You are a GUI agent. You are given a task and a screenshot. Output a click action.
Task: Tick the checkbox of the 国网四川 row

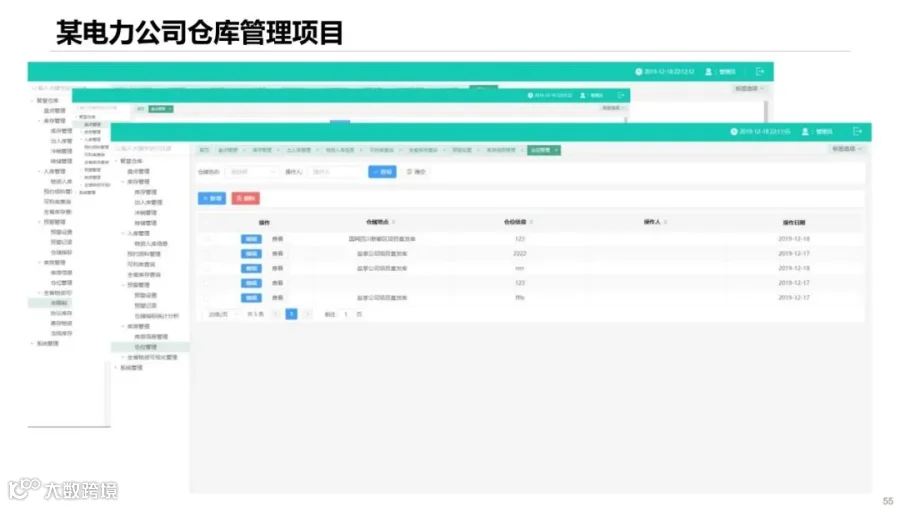click(207, 238)
